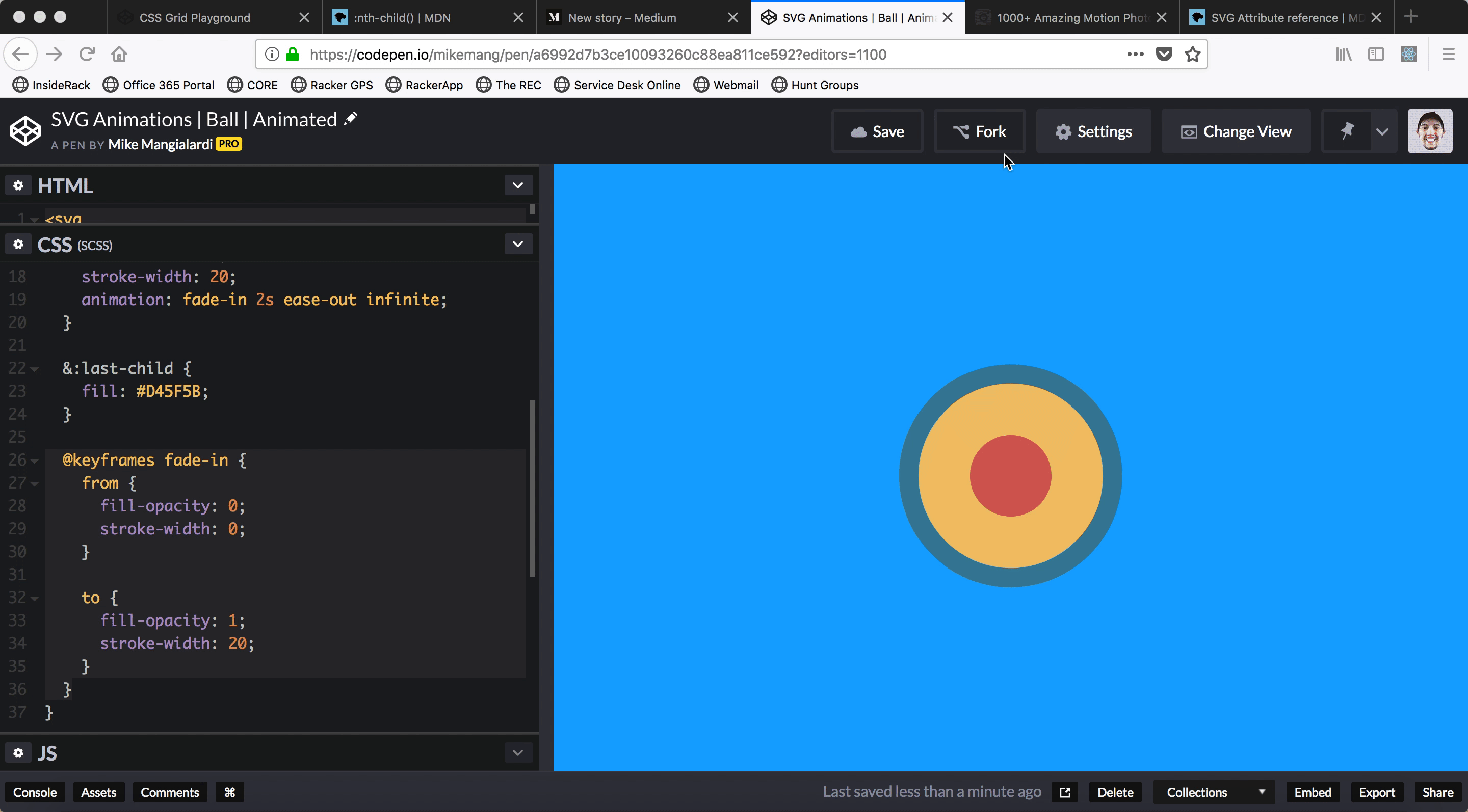Open the Collections dropdown
This screenshot has height=812, width=1468.
click(1213, 792)
